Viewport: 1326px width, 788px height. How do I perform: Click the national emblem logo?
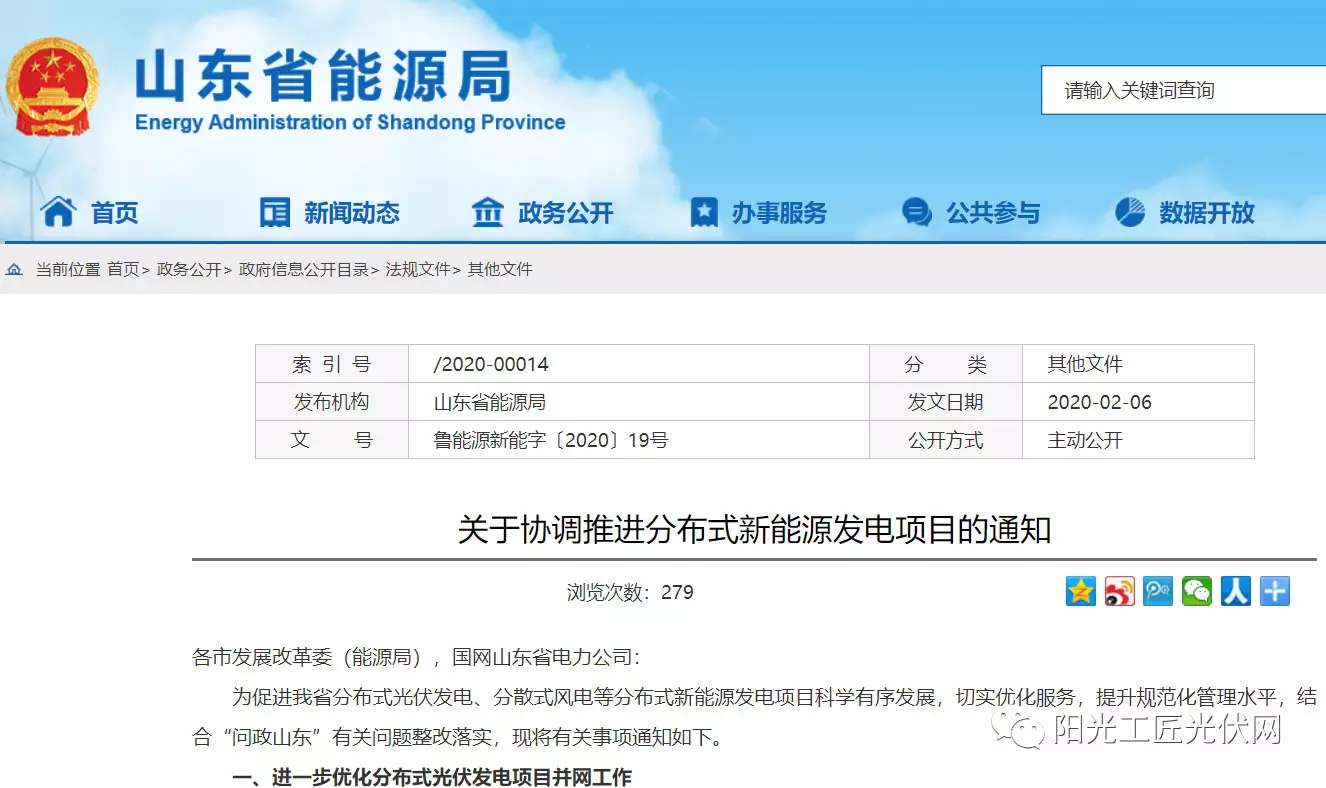[52, 88]
